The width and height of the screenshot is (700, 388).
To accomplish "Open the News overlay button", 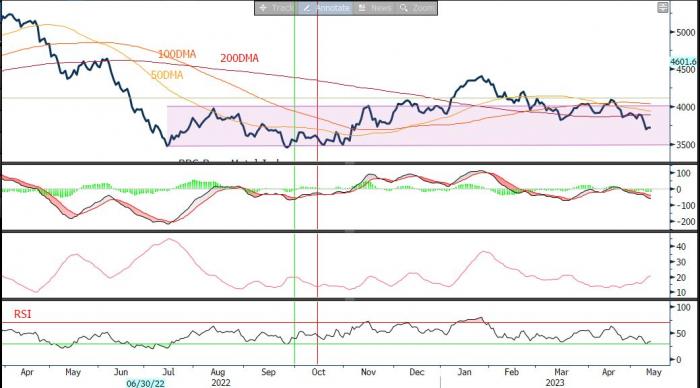I will coord(375,8).
